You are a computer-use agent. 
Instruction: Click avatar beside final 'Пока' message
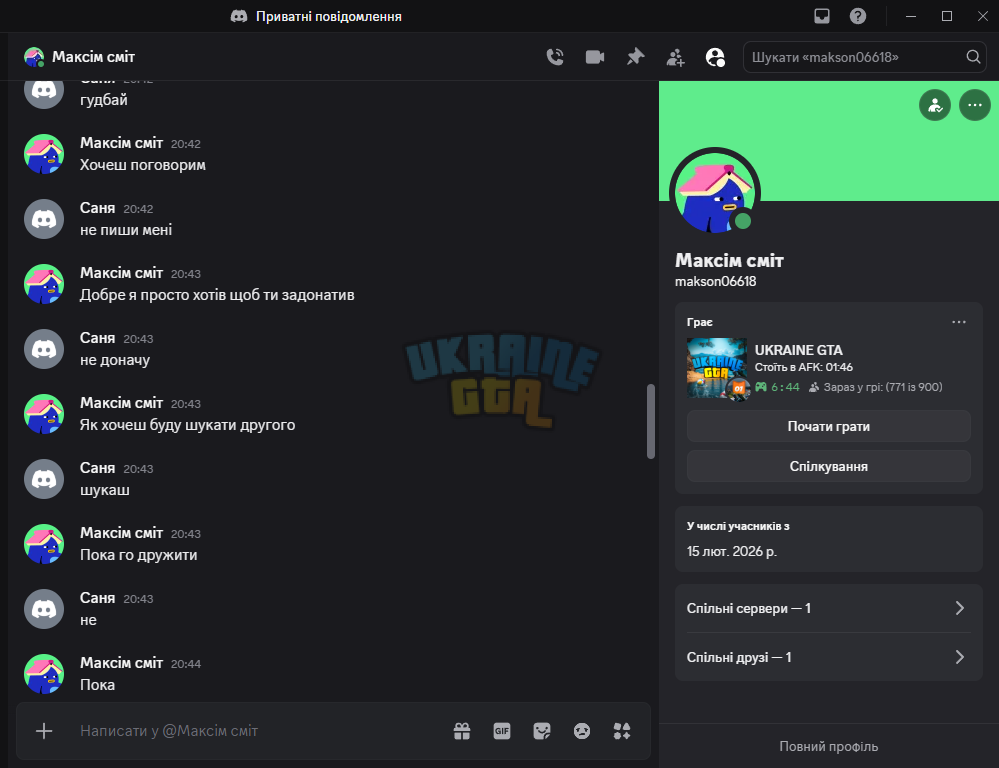pos(44,674)
